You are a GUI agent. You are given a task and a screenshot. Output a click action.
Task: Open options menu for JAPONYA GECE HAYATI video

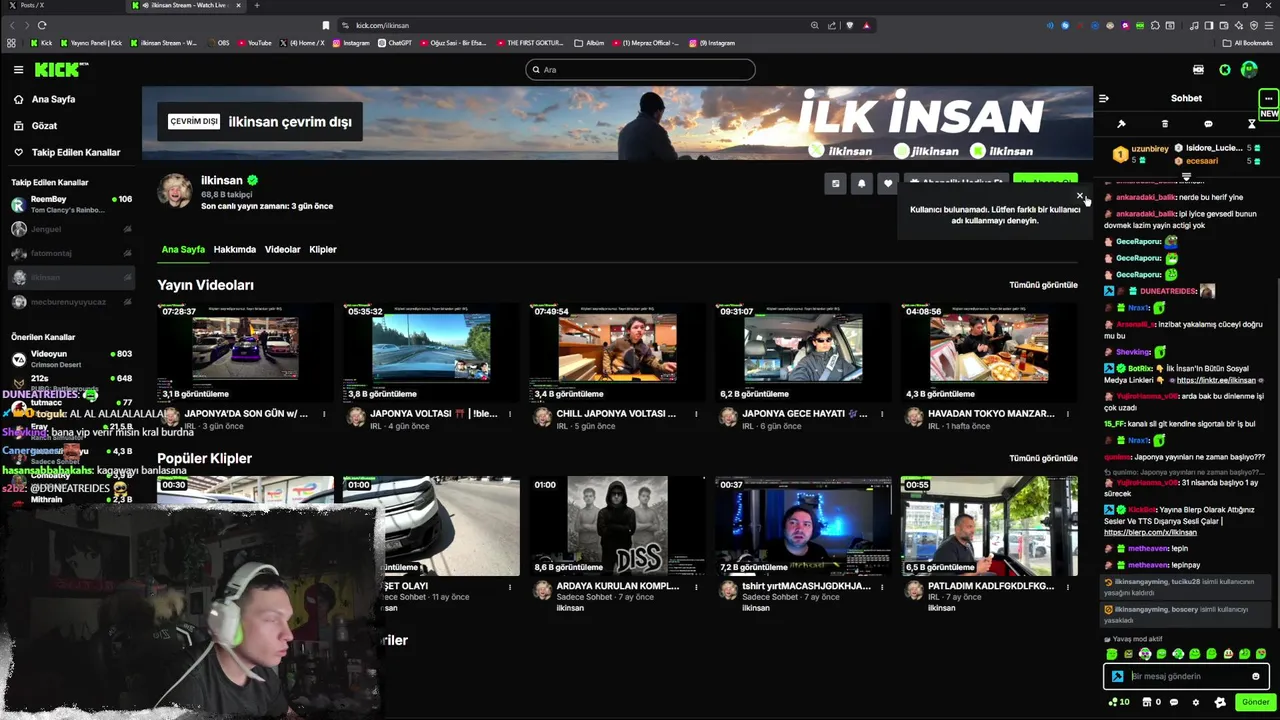(882, 414)
